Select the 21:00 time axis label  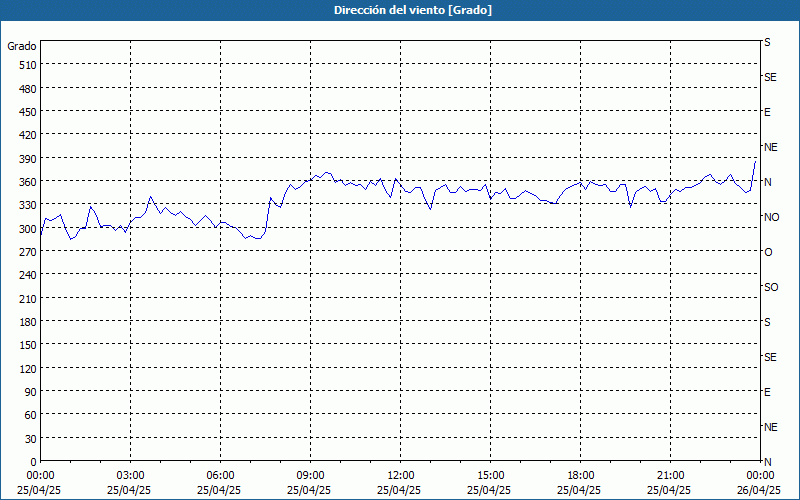coord(670,475)
